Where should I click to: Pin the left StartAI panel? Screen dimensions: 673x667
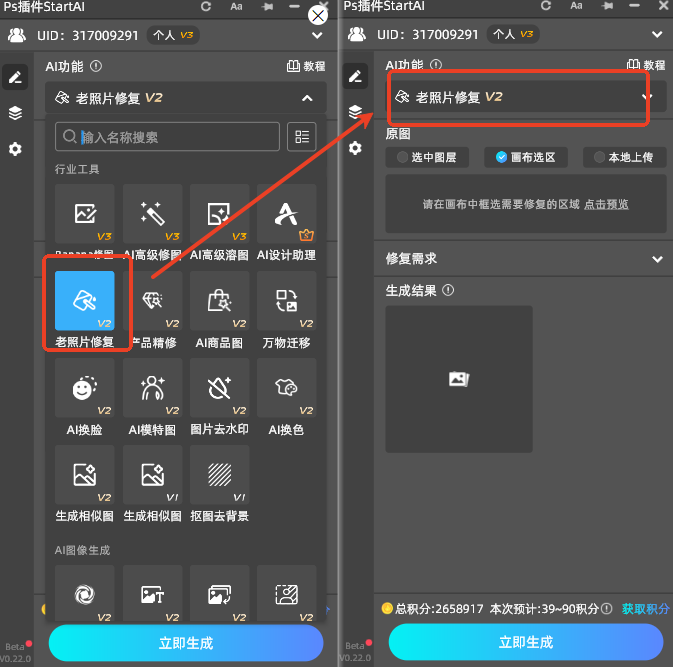tap(267, 7)
